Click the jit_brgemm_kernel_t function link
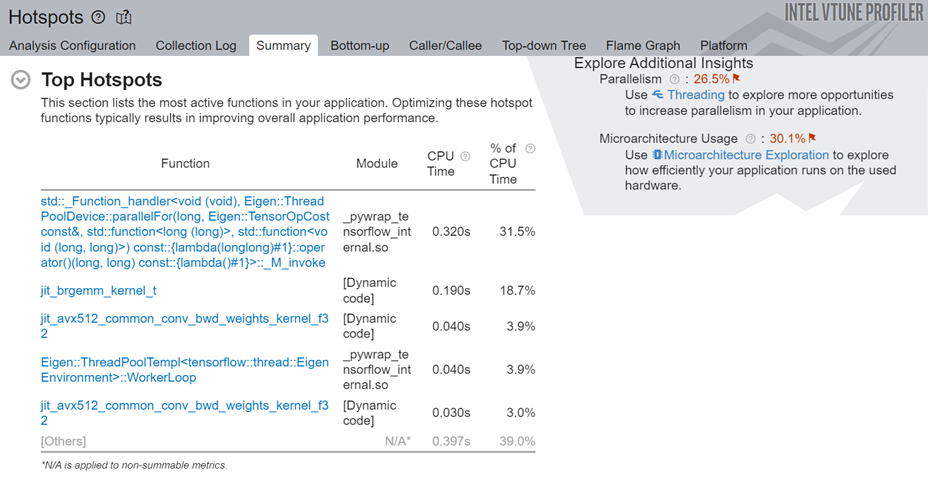This screenshot has width=928, height=480. [x=99, y=290]
